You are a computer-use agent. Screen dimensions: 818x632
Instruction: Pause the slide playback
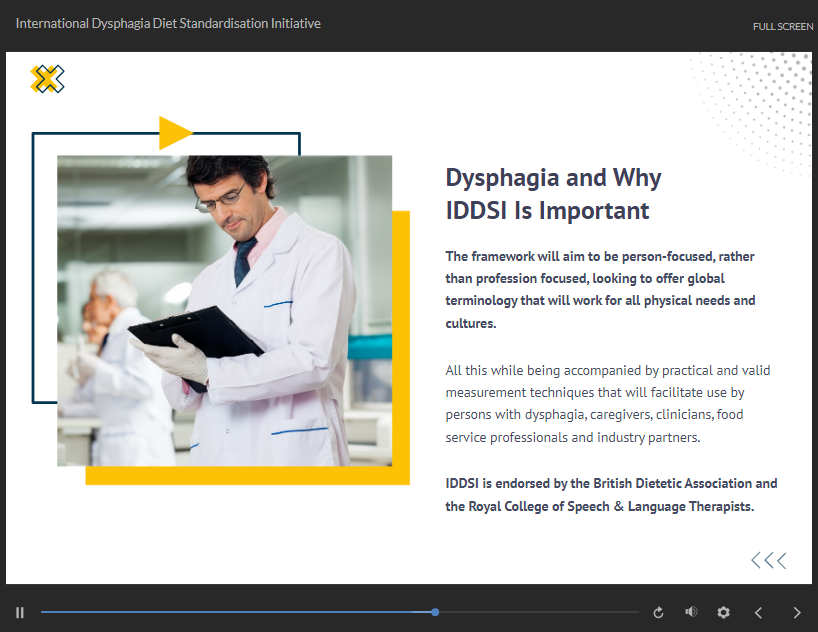[20, 612]
